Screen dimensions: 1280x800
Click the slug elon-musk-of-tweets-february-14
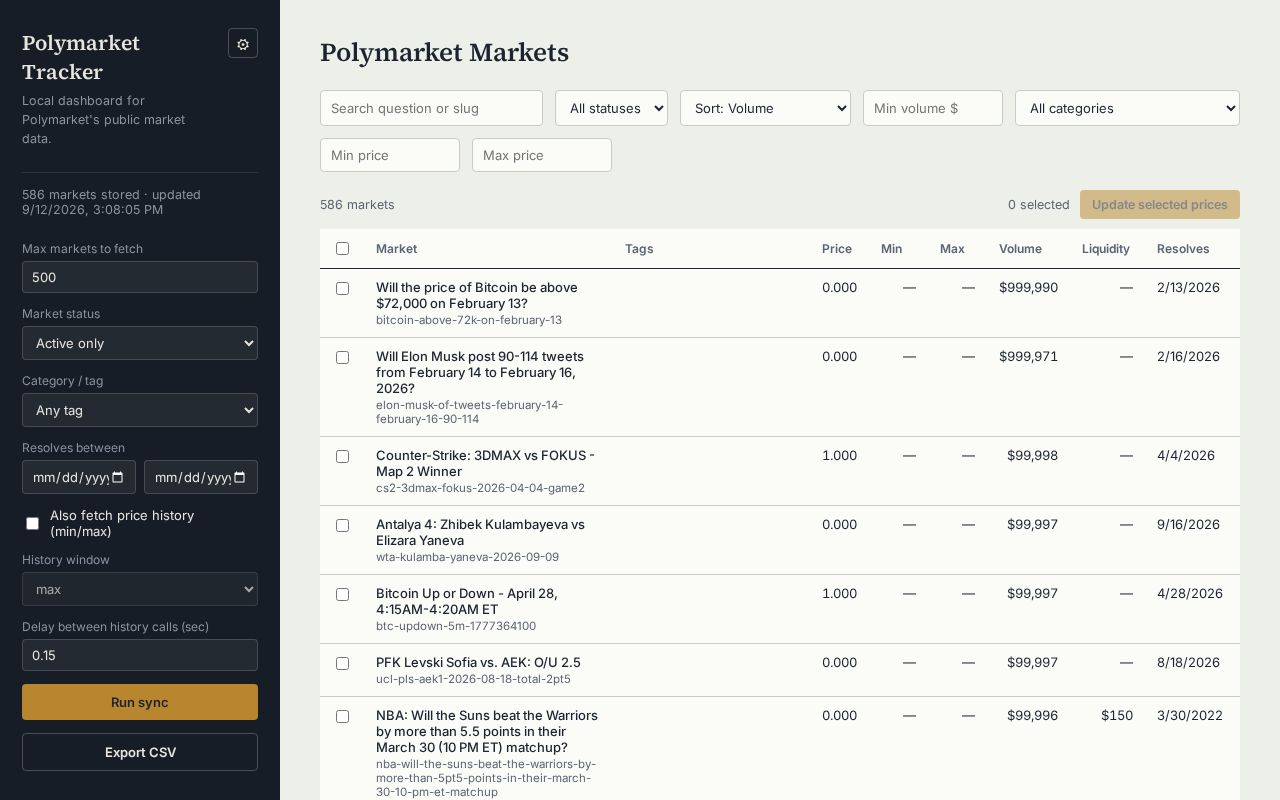click(x=469, y=412)
